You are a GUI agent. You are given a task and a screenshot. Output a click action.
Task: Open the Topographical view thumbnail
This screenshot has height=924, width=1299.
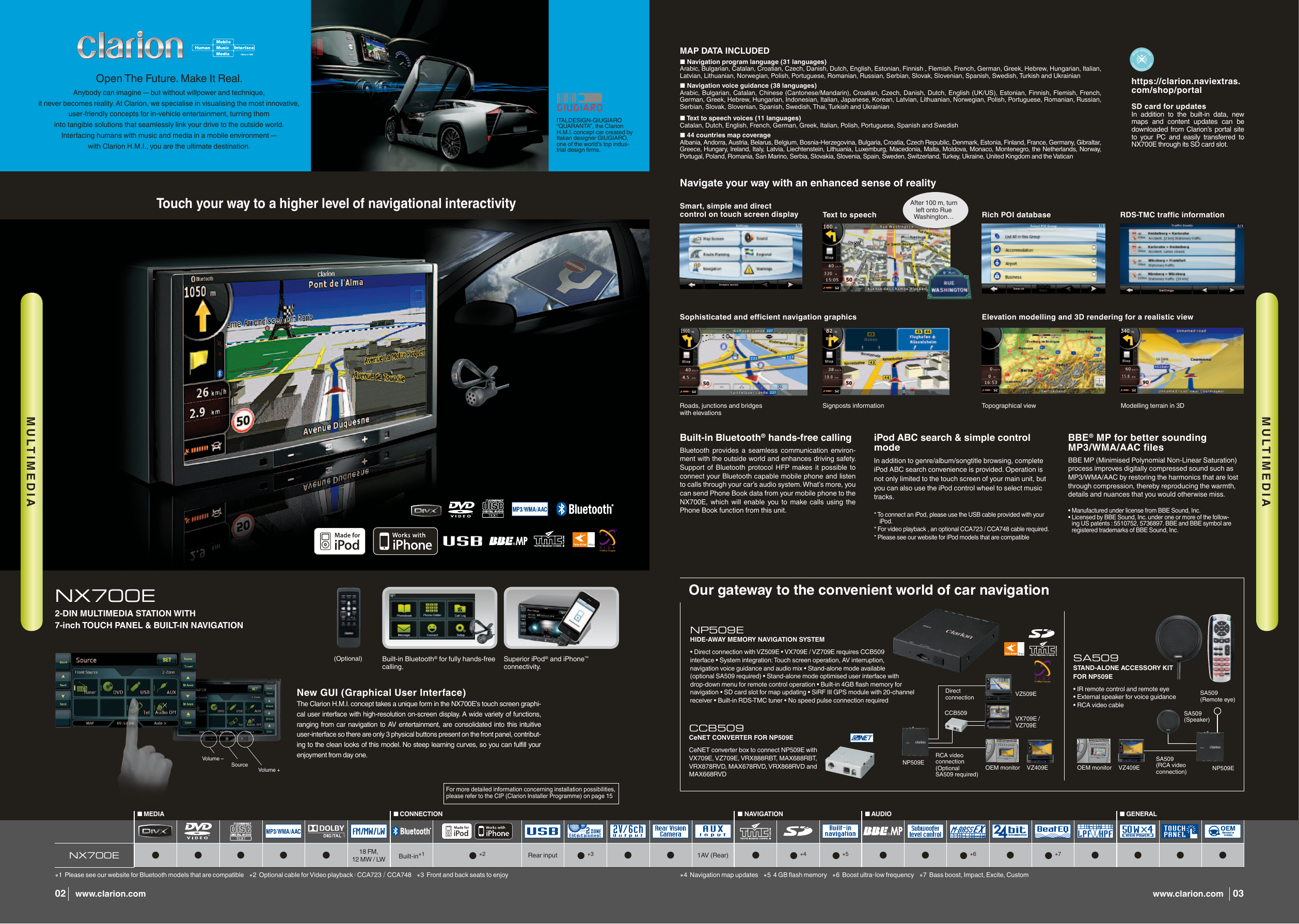1043,361
